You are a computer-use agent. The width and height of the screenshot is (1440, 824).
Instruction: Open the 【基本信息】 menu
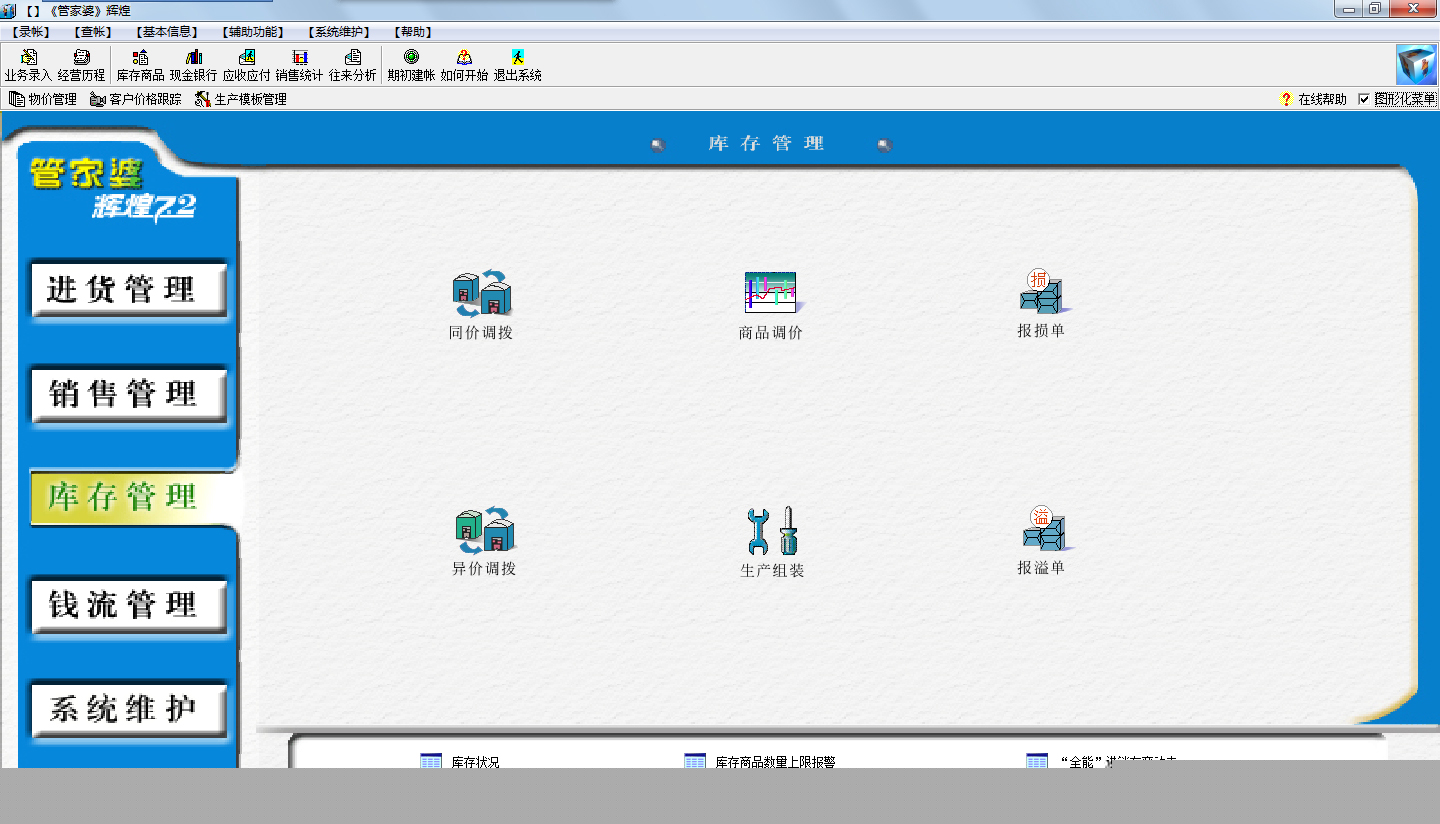pyautogui.click(x=167, y=32)
